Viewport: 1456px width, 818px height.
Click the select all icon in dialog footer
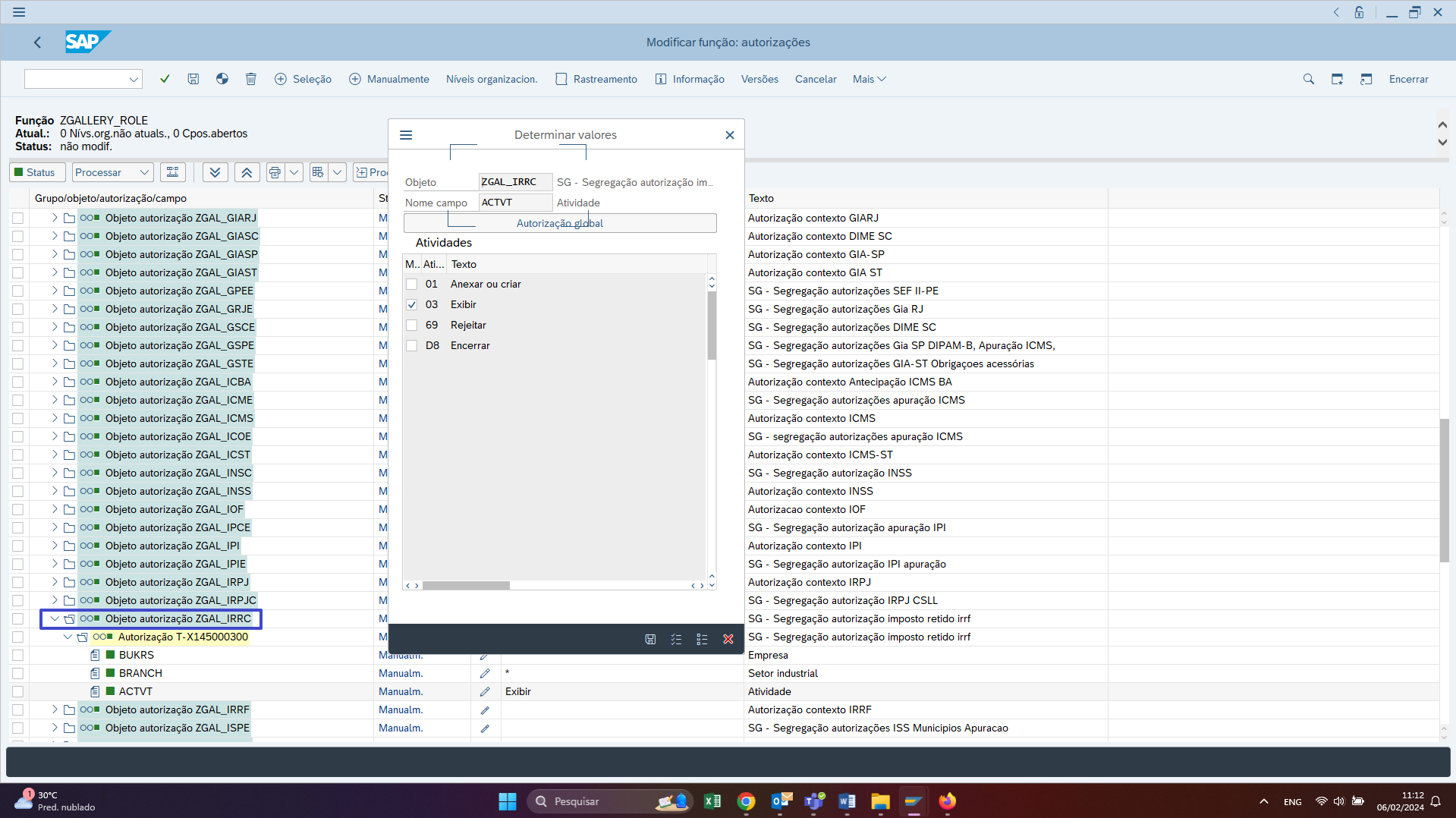click(x=676, y=640)
